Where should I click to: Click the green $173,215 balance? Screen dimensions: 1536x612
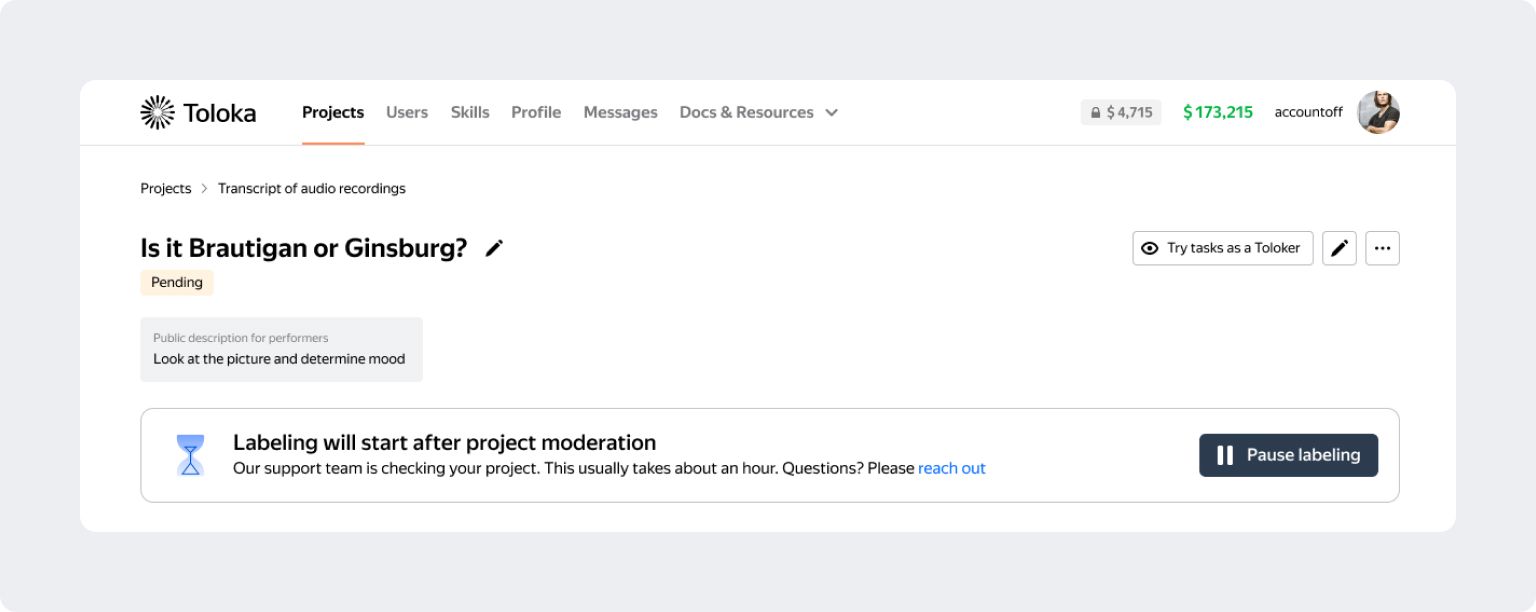[x=1218, y=112]
